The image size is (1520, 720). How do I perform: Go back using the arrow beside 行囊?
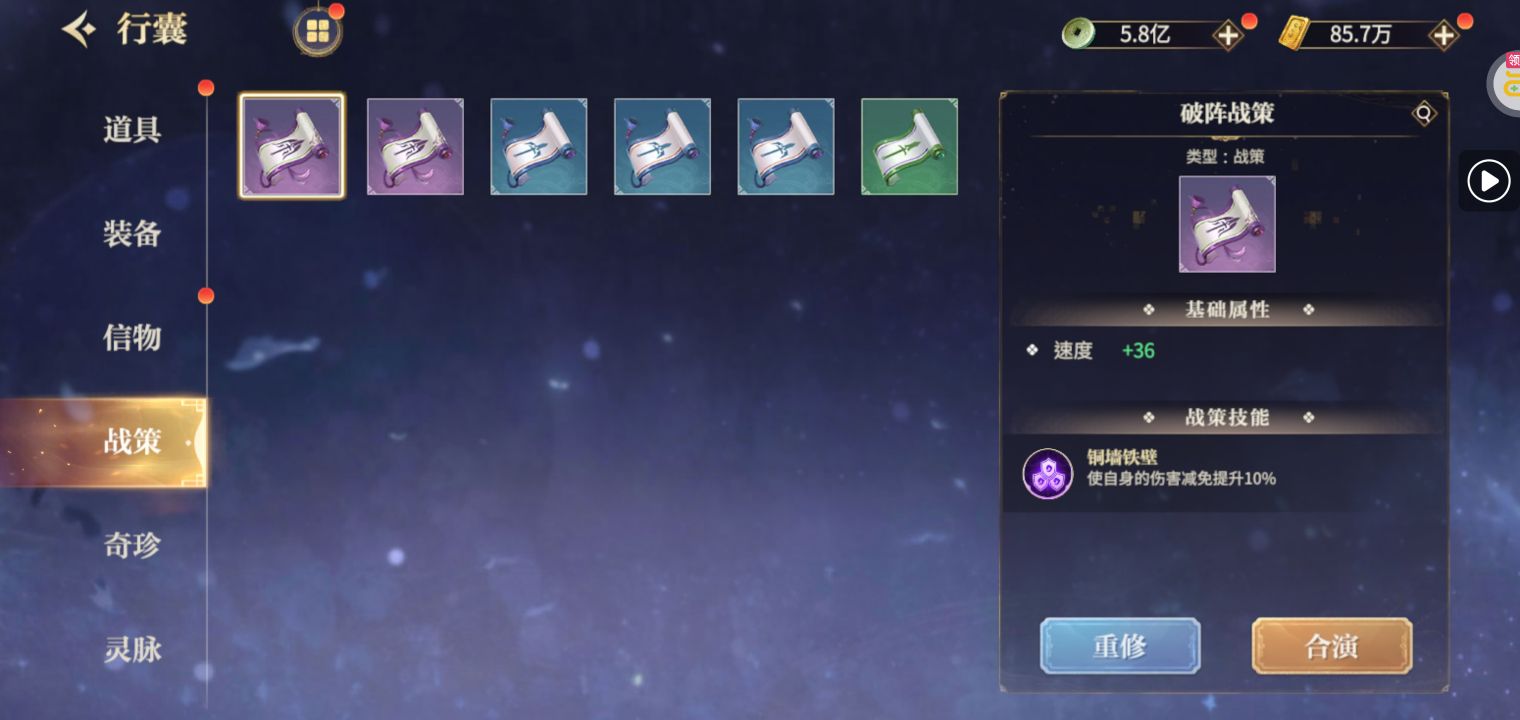[x=79, y=31]
